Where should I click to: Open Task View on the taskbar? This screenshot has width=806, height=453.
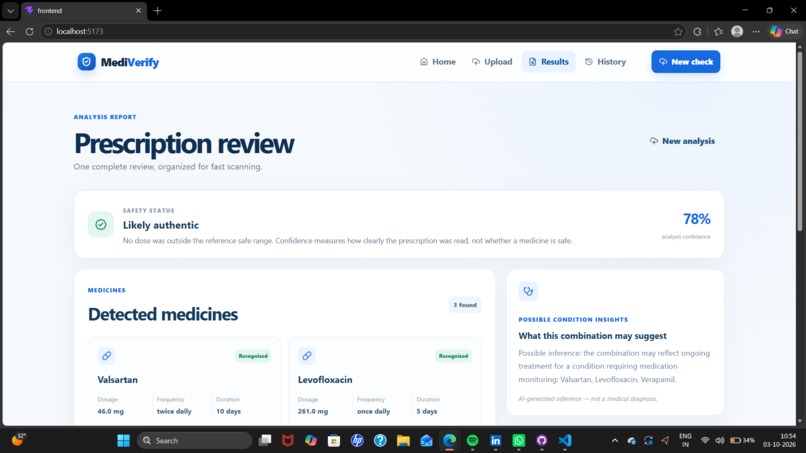click(x=265, y=441)
